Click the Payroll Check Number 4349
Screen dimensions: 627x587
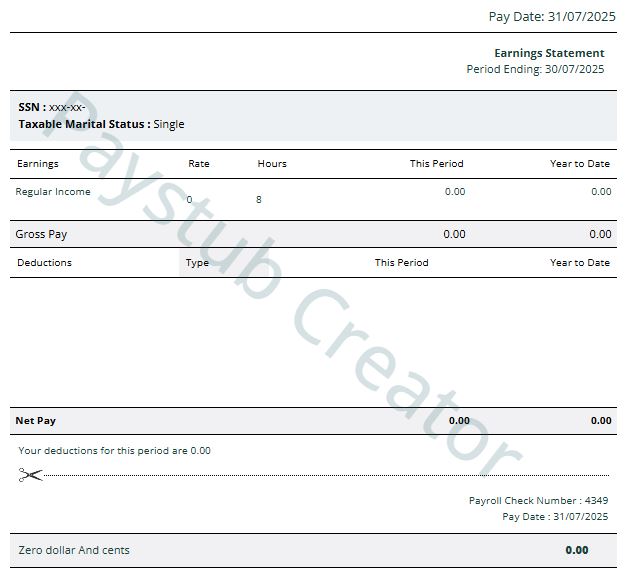[x=538, y=500]
